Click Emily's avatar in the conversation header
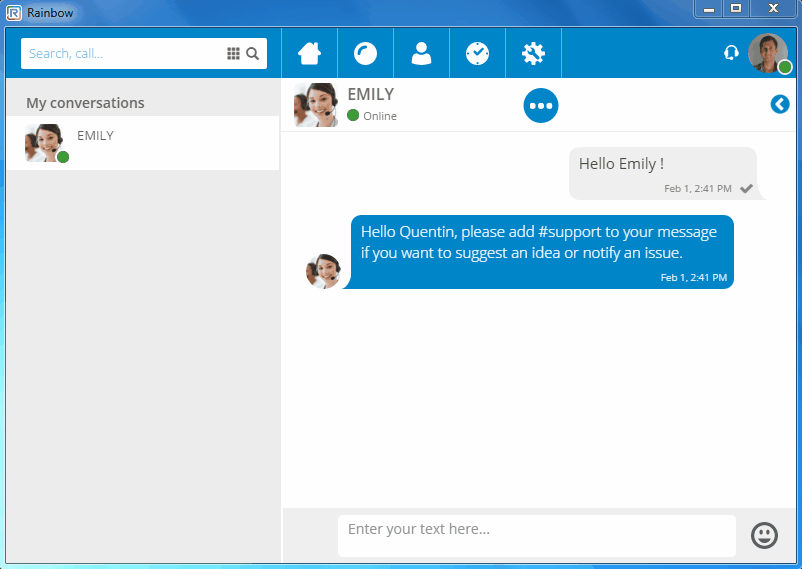The height and width of the screenshot is (569, 802). tap(316, 105)
